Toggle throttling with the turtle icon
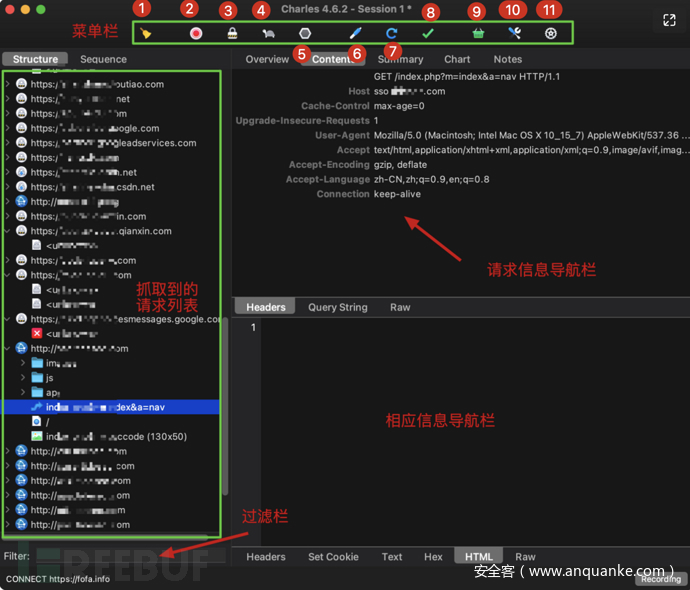This screenshot has height=590, width=690. click(x=268, y=33)
